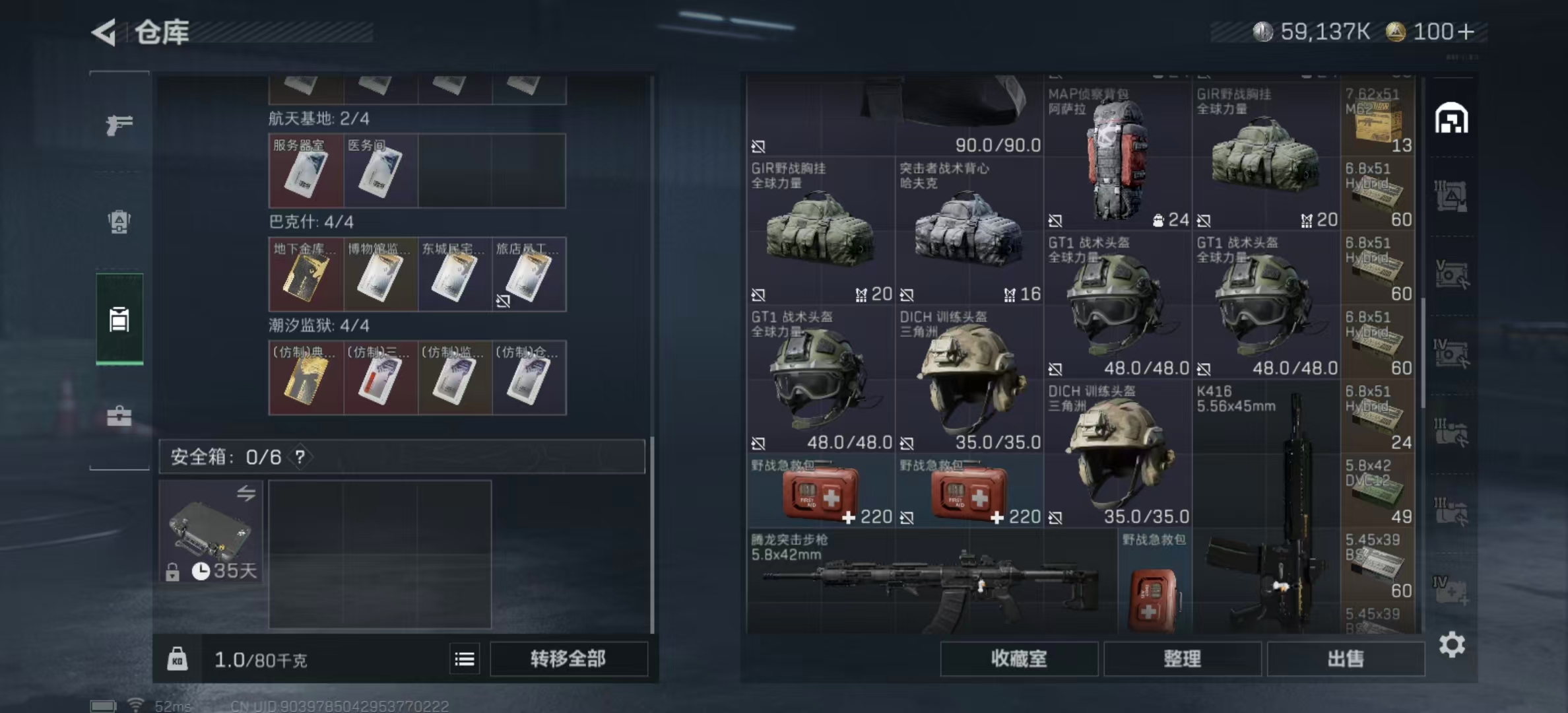The height and width of the screenshot is (713, 1568).
Task: Click the 转移全部 transfer all button
Action: click(x=568, y=658)
